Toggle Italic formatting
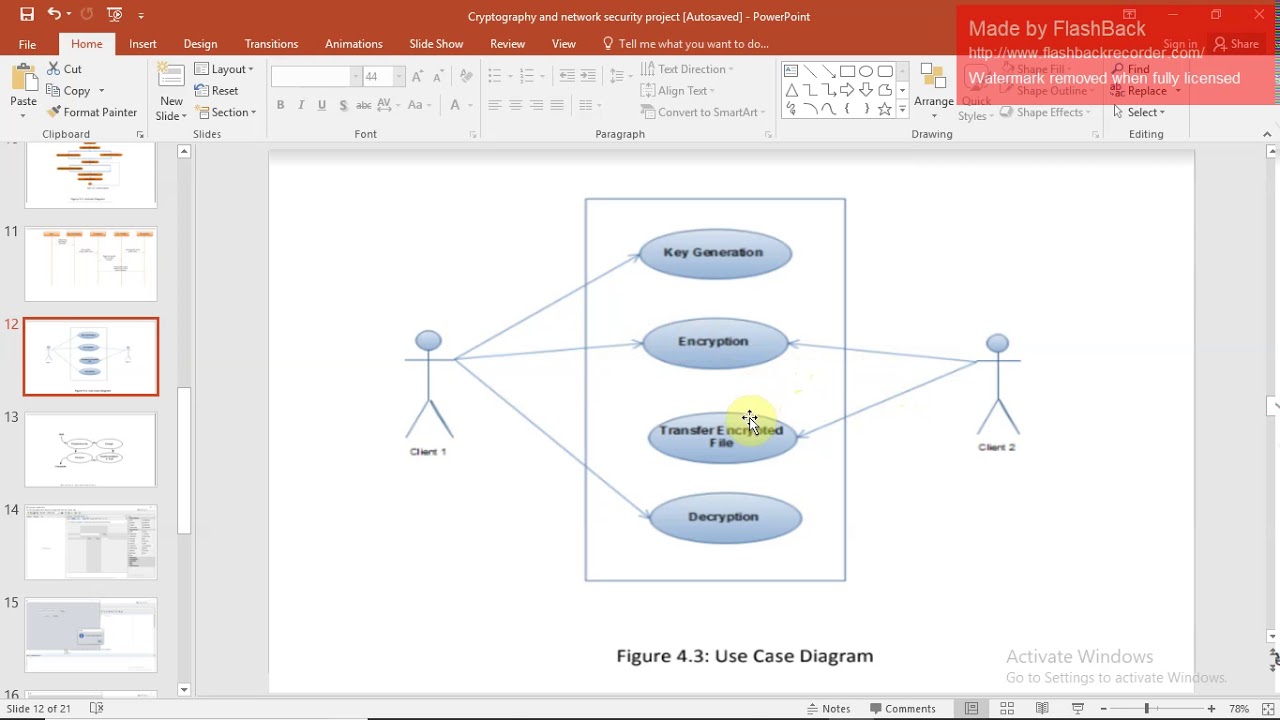1280x720 pixels. coord(301,105)
